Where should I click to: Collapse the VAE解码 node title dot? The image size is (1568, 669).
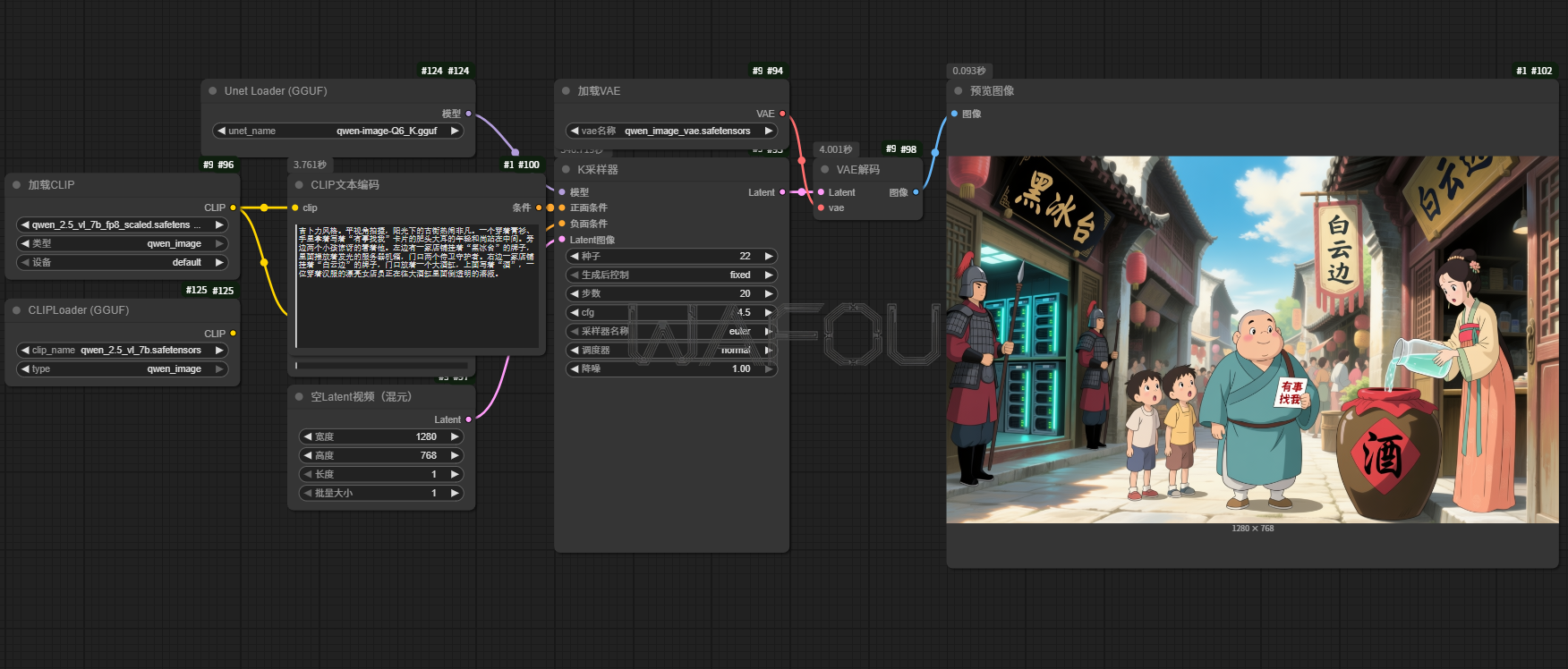[x=825, y=170]
